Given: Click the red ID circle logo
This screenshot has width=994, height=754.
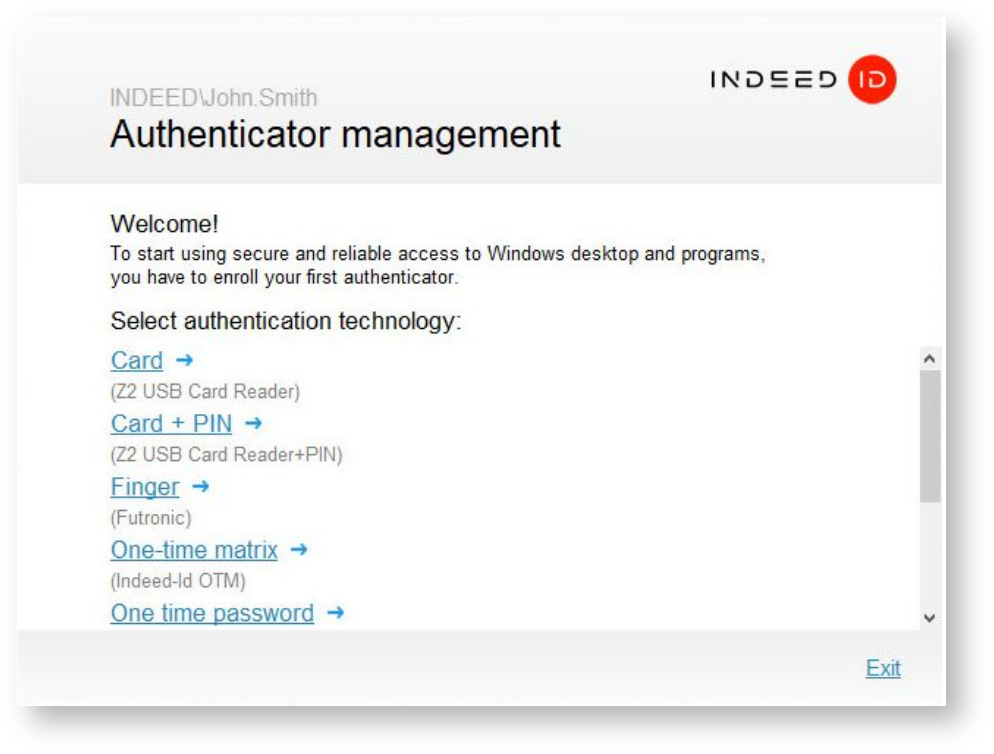Looking at the screenshot, I should (872, 80).
